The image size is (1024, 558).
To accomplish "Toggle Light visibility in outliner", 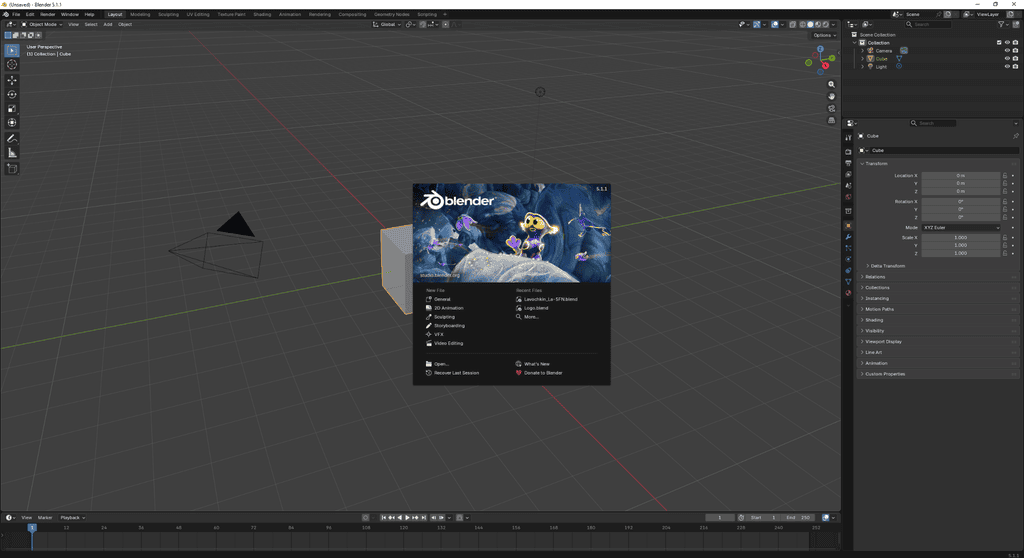I will (1007, 66).
